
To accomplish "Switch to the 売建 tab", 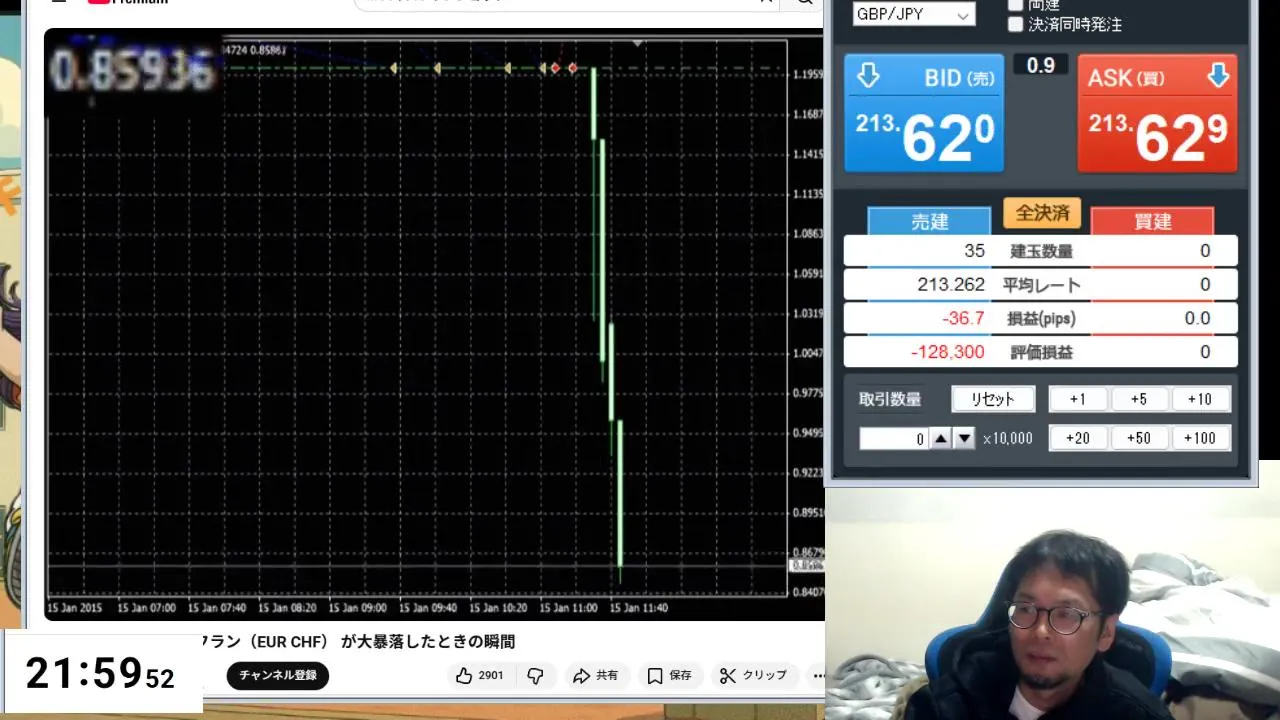I will (930, 221).
